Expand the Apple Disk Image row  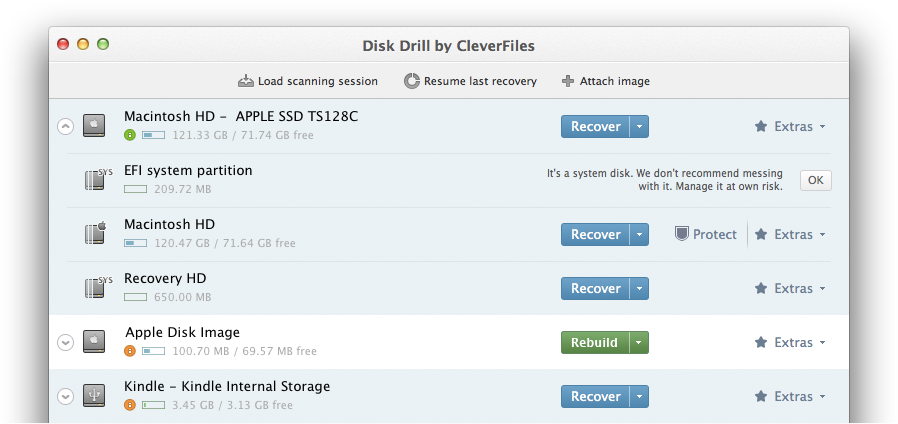(66, 342)
